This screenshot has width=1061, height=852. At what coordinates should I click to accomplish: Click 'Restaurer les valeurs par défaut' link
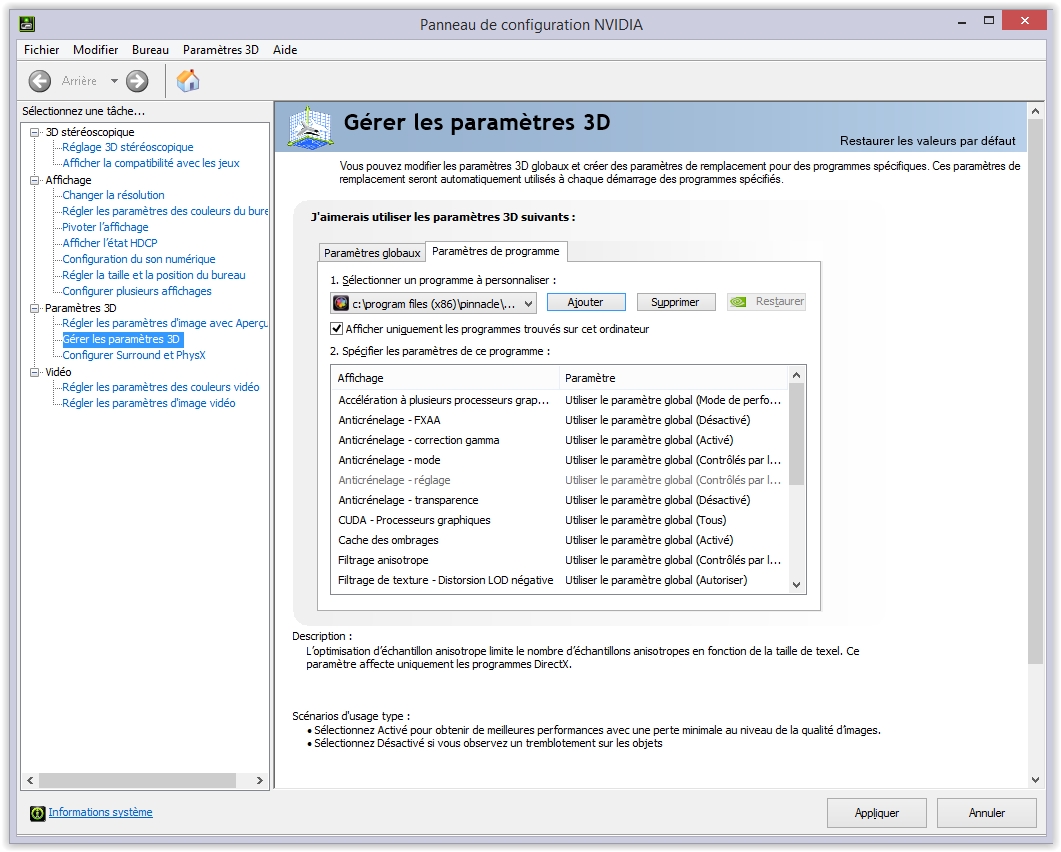pos(928,141)
